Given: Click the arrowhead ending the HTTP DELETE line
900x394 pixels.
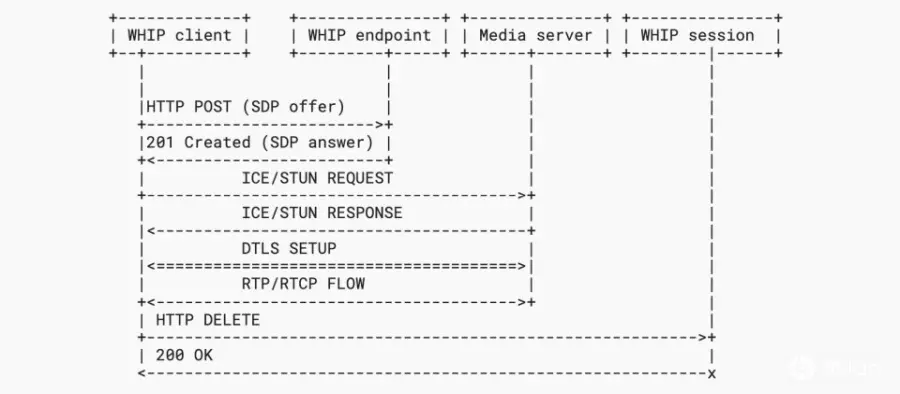Looking at the screenshot, I should tap(703, 337).
